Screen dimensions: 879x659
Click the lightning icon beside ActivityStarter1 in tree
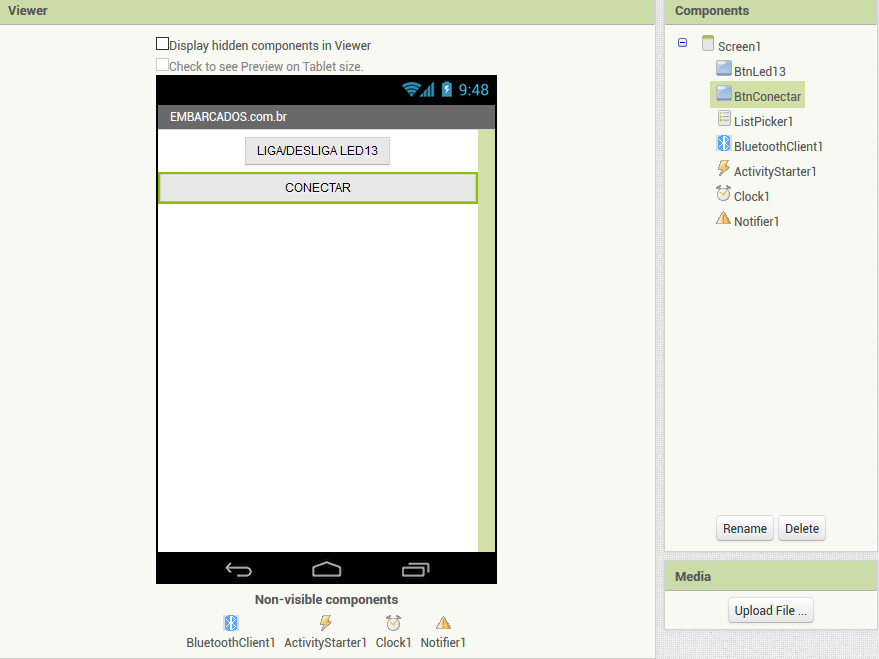click(x=724, y=168)
